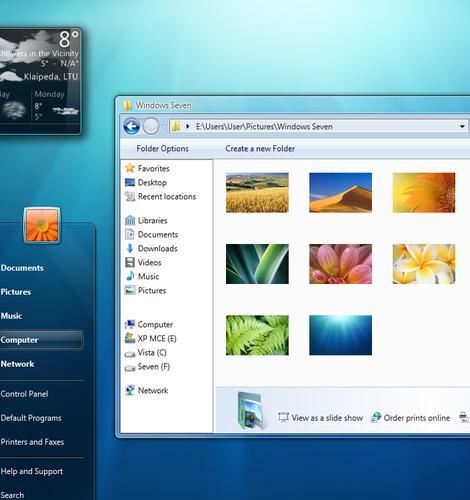
Task: Click the 8° temperature on weather gadget
Action: tap(69, 39)
